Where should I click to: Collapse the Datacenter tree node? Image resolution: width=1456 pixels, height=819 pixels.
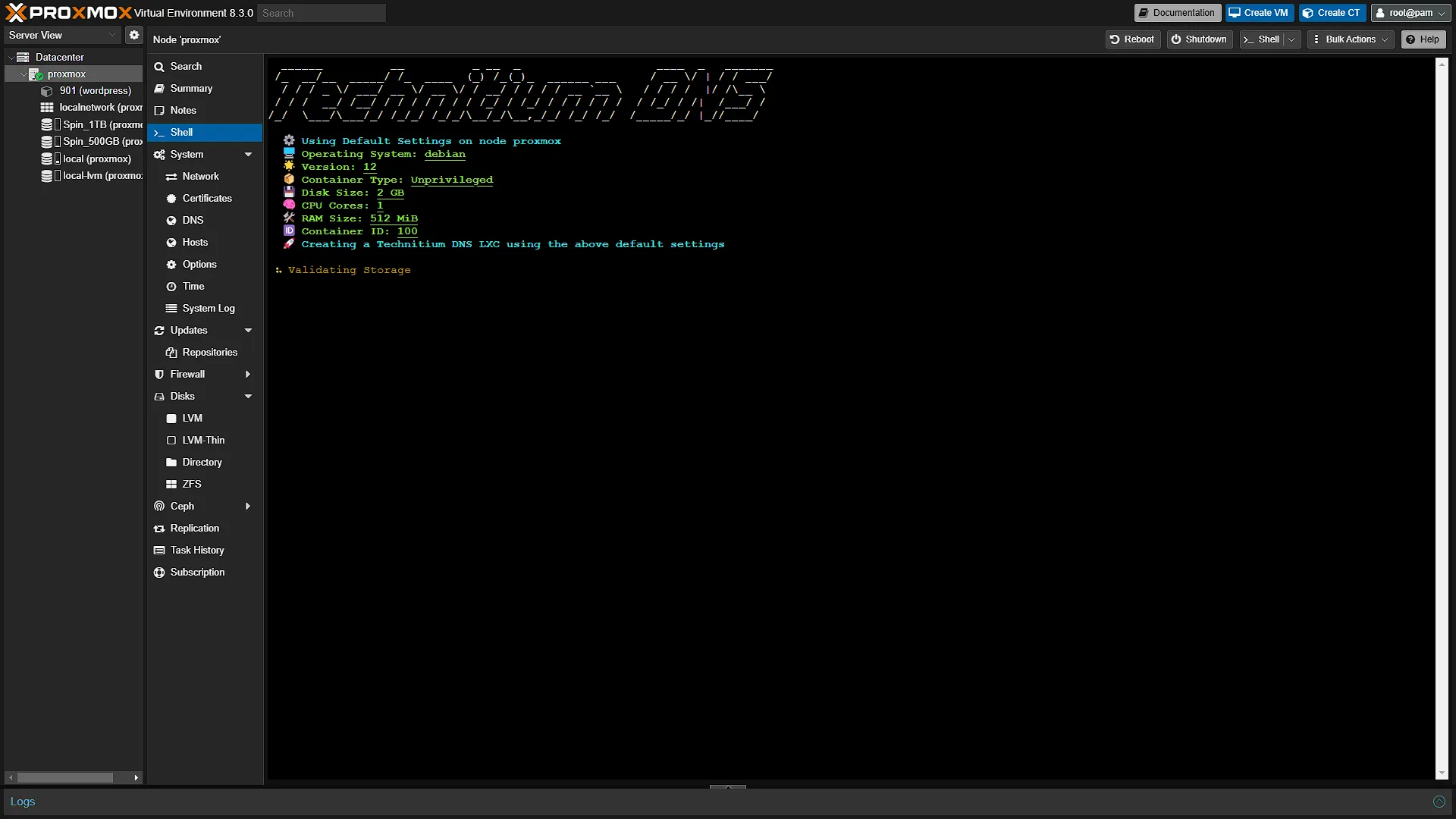[x=11, y=57]
